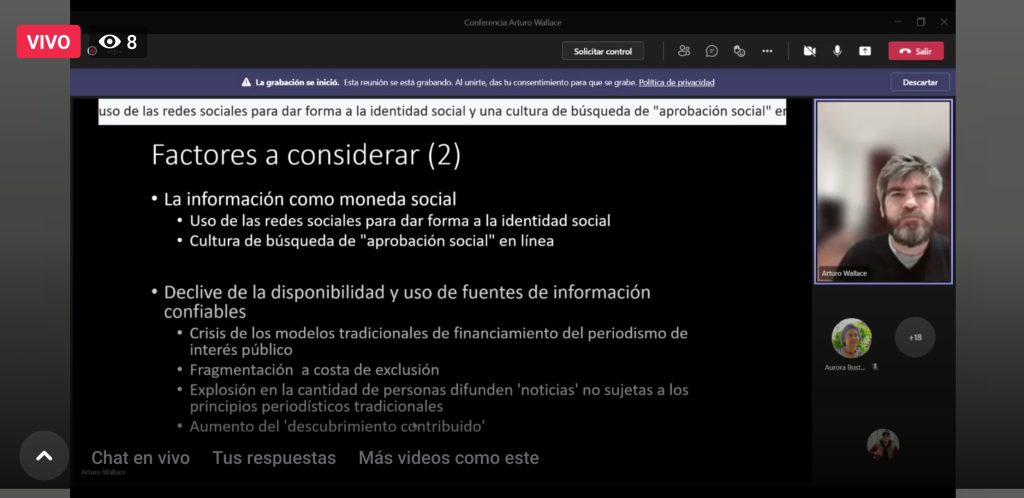The width and height of the screenshot is (1024, 498).
Task: Open the reactions icon in toolbar
Action: click(739, 51)
